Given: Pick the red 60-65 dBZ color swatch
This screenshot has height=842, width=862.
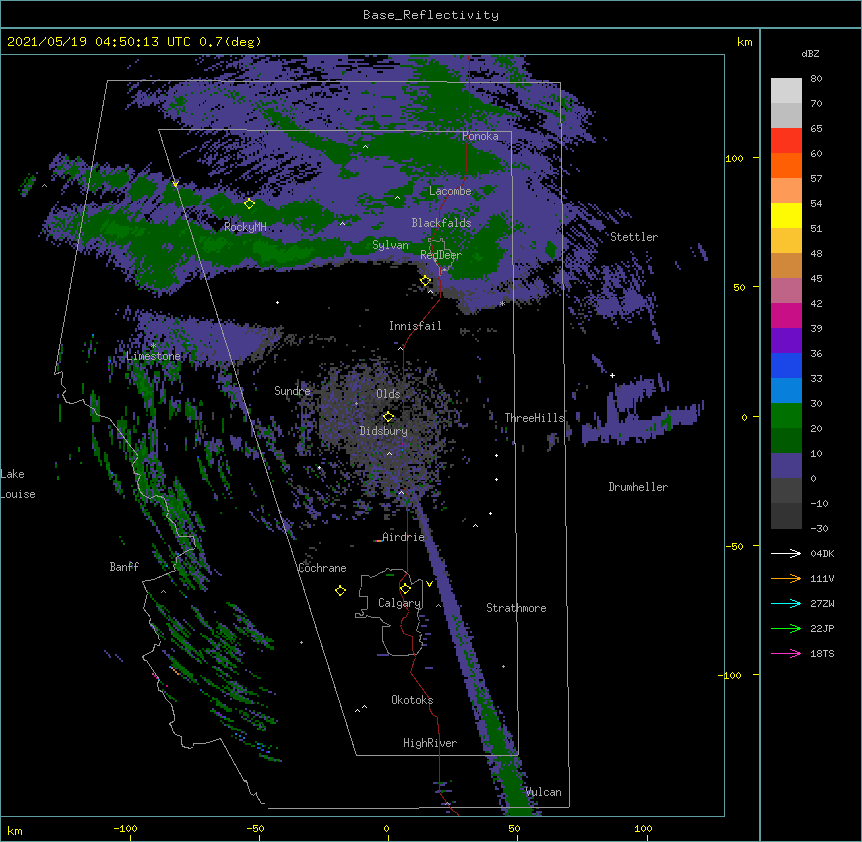Looking at the screenshot, I should pyautogui.click(x=786, y=141).
